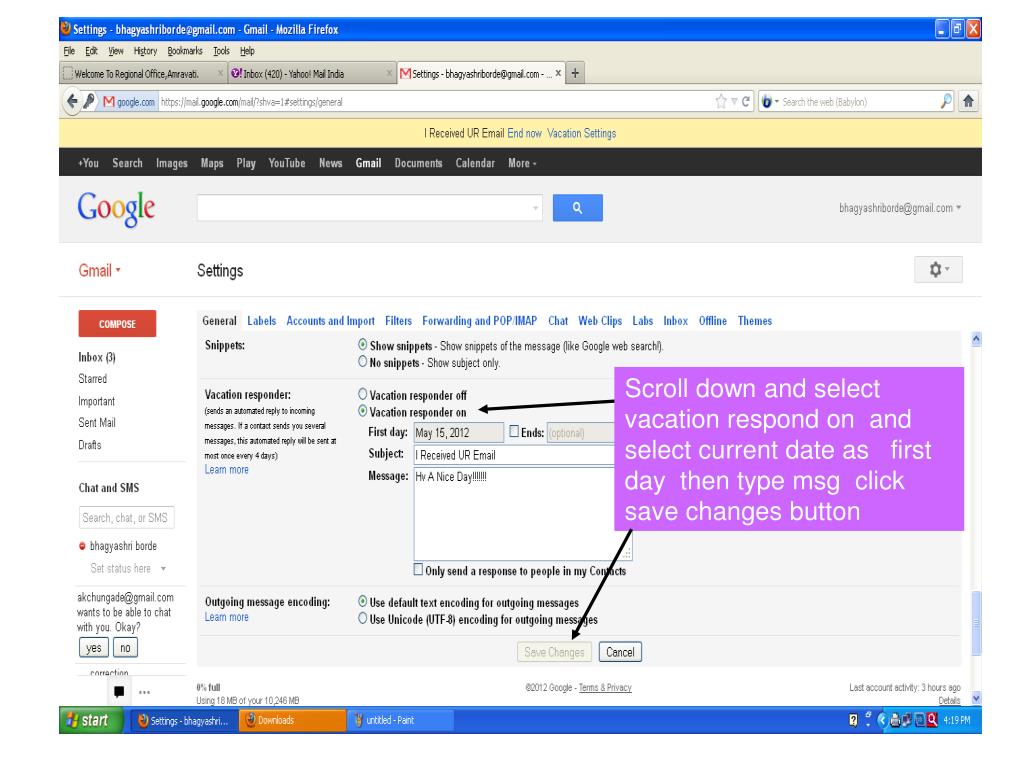Click Learn more under Vacation responder

227,470
